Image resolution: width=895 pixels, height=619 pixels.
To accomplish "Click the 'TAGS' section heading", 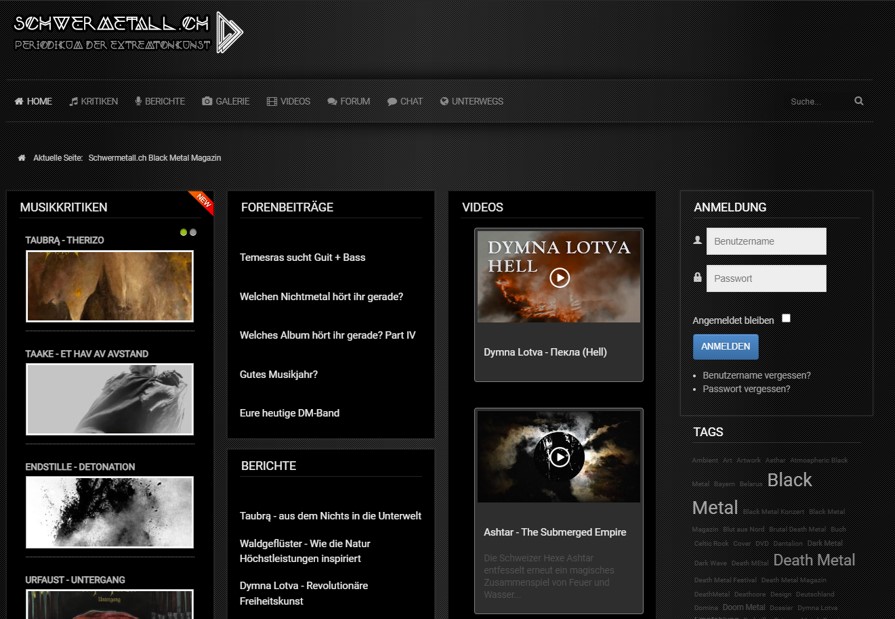I will coord(708,432).
